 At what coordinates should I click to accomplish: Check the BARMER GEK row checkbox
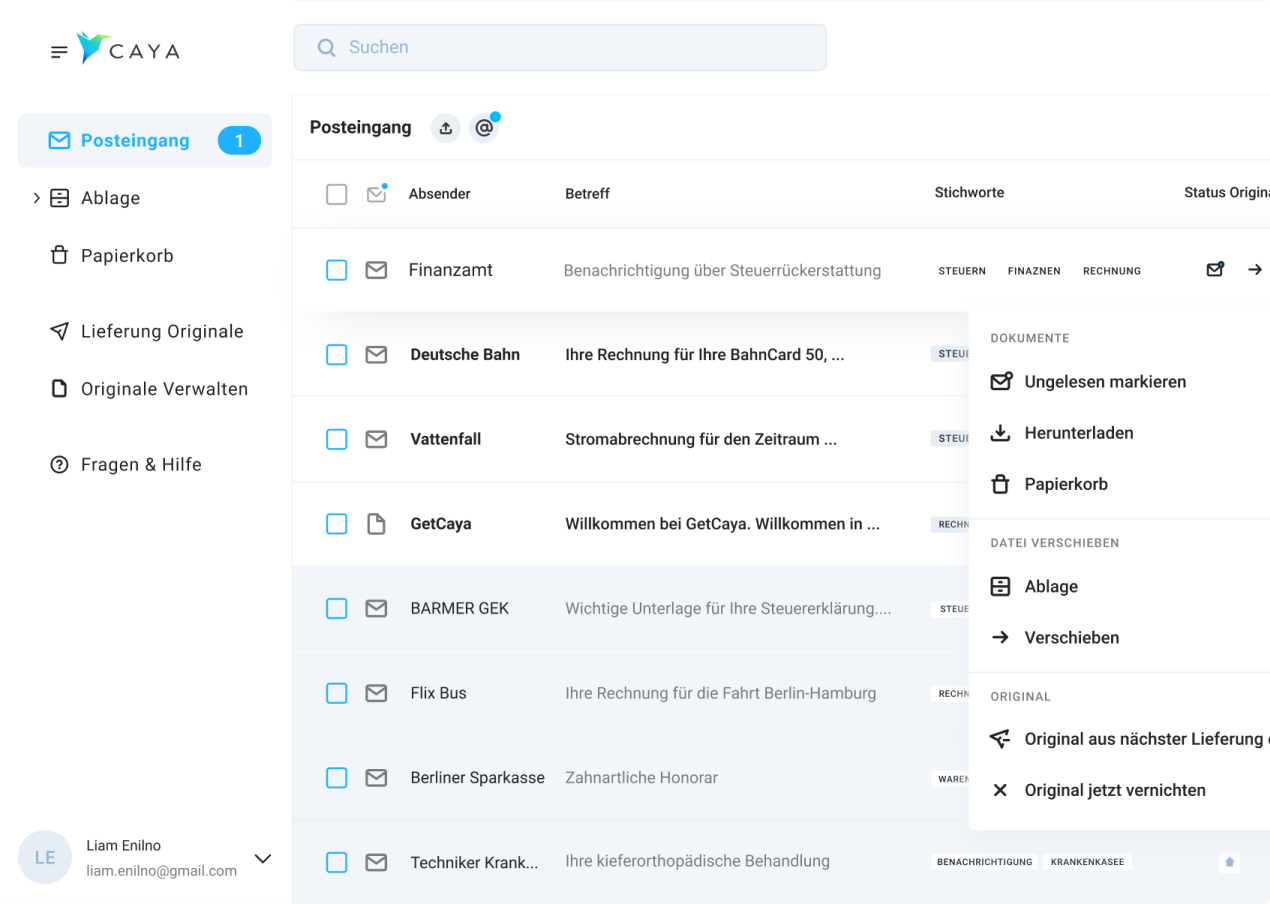[337, 608]
